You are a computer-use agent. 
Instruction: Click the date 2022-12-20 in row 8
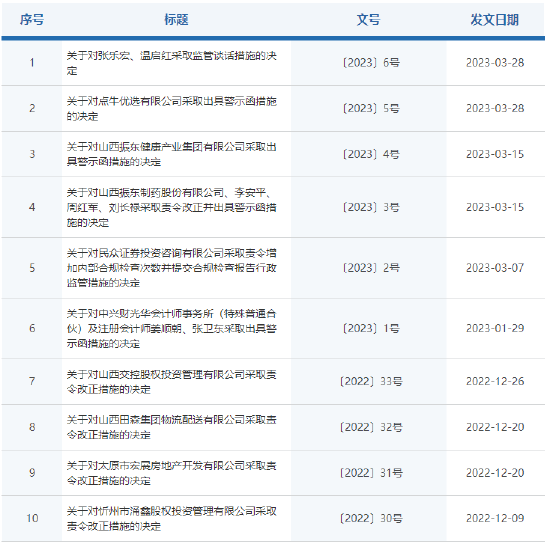pos(495,427)
